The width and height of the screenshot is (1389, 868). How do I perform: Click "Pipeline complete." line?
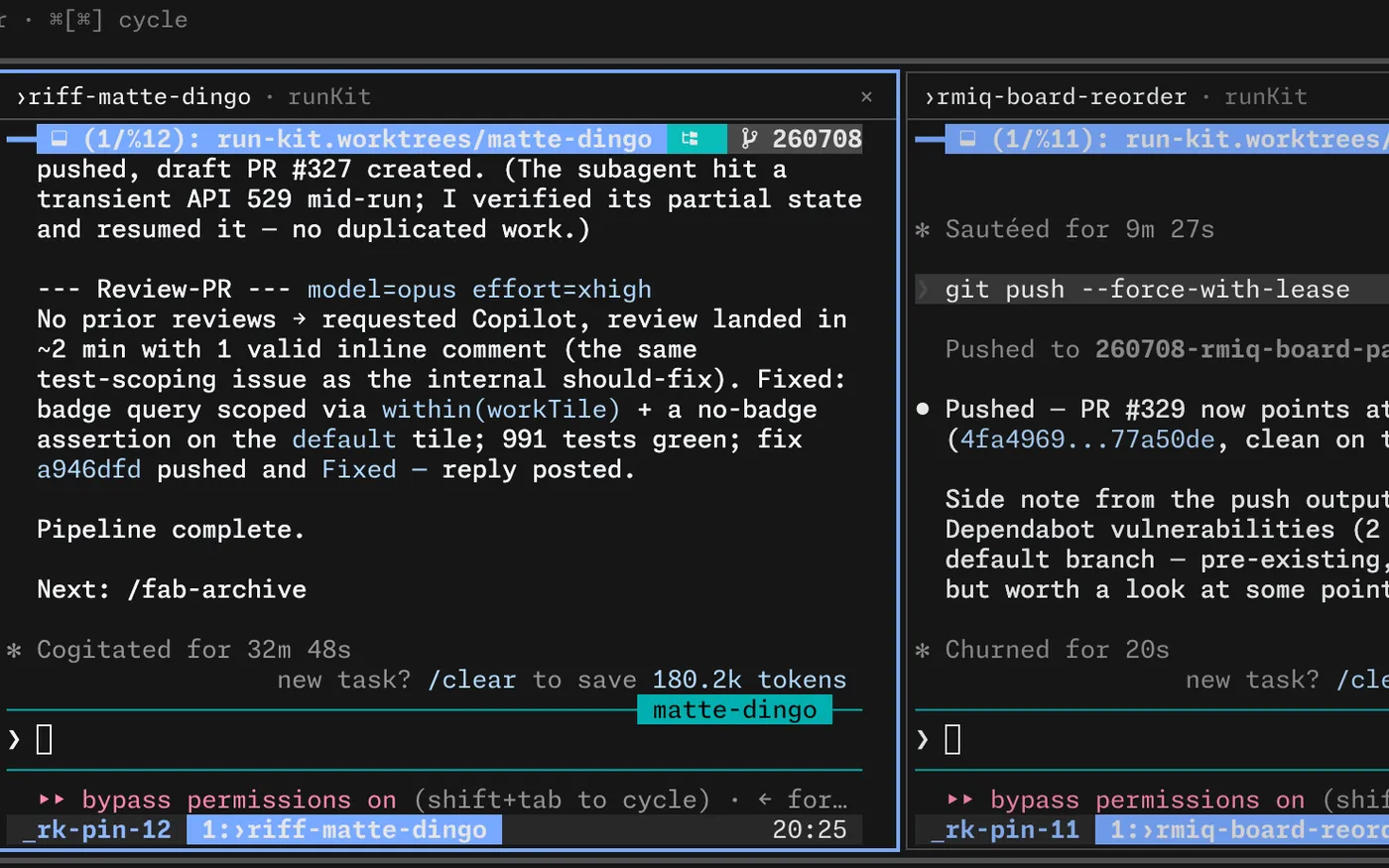point(171,530)
